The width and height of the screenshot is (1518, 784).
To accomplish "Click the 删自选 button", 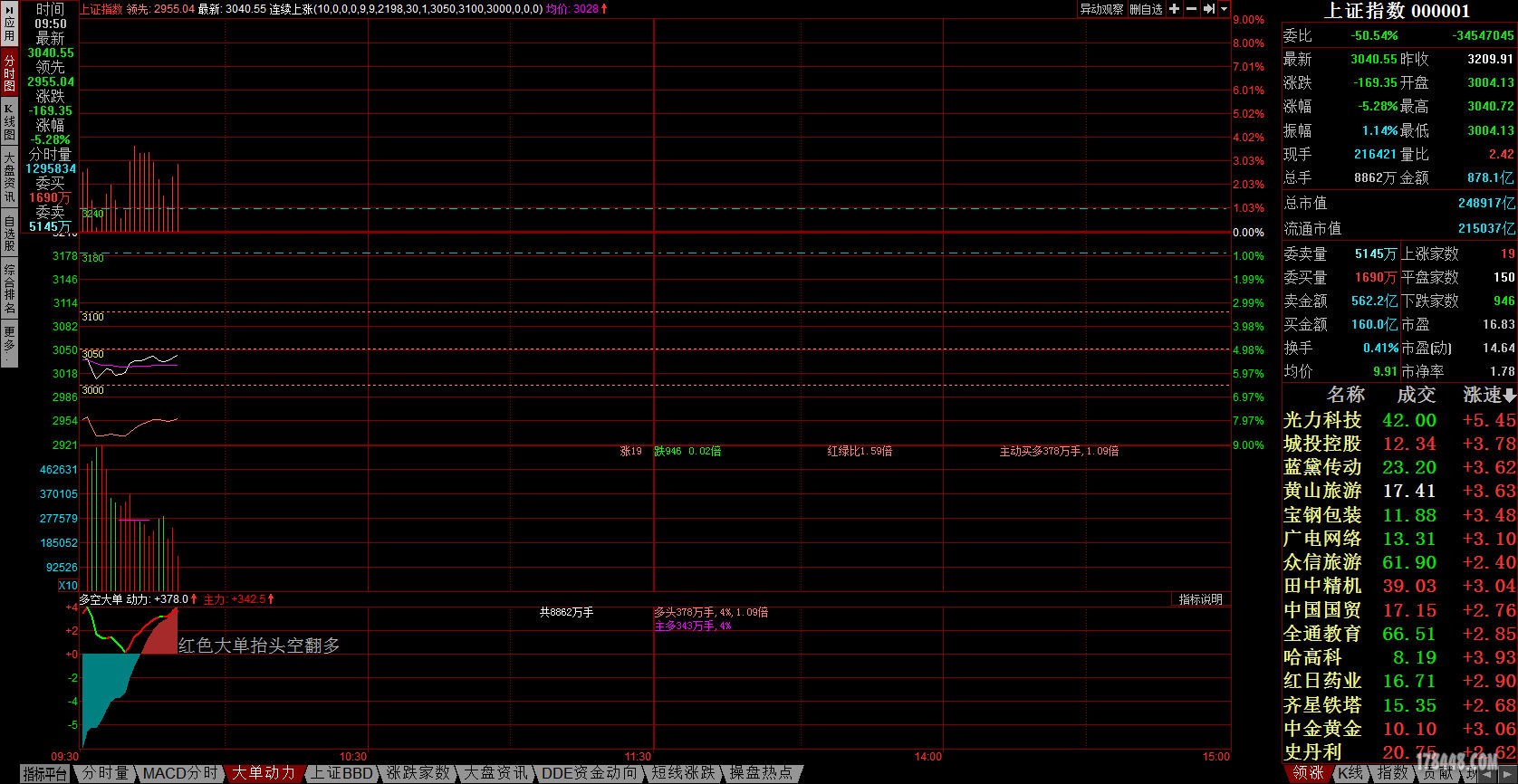I will (x=1146, y=9).
